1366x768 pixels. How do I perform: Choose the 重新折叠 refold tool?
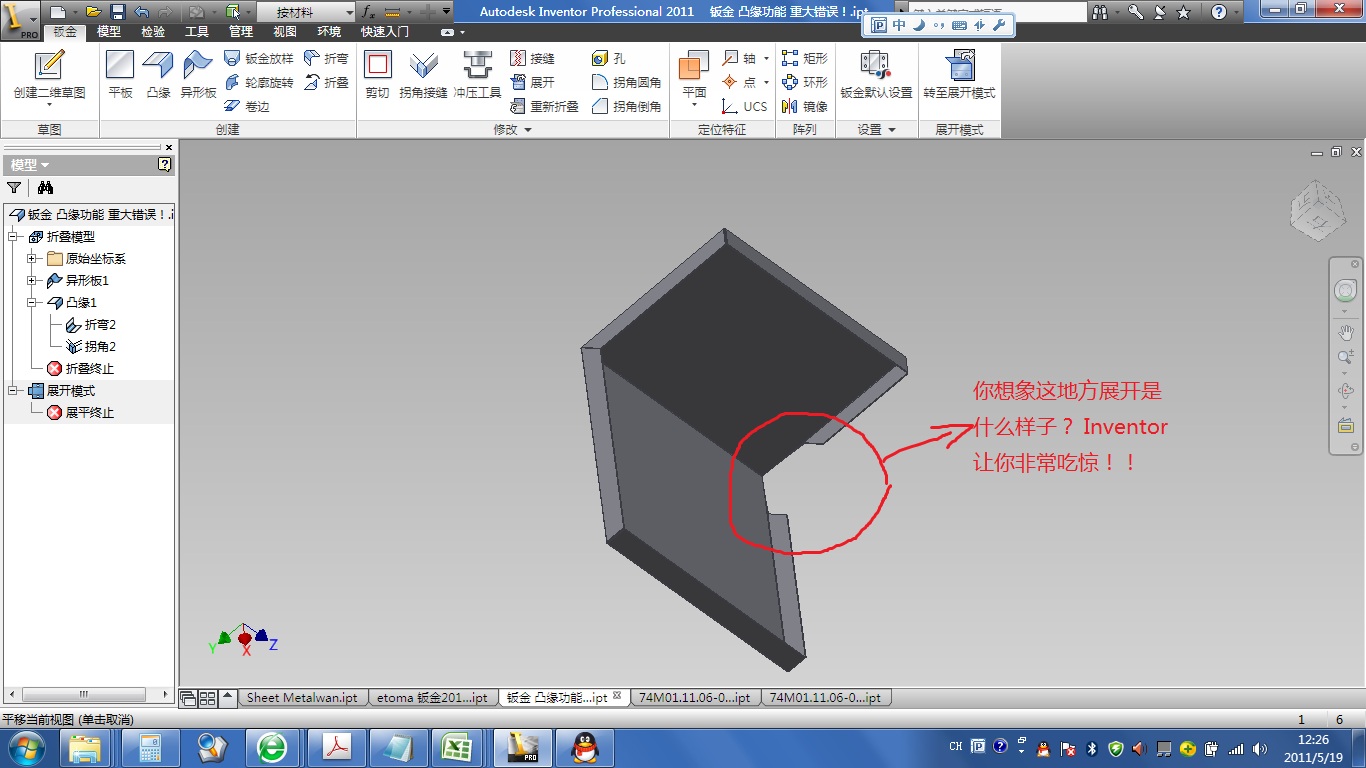544,106
